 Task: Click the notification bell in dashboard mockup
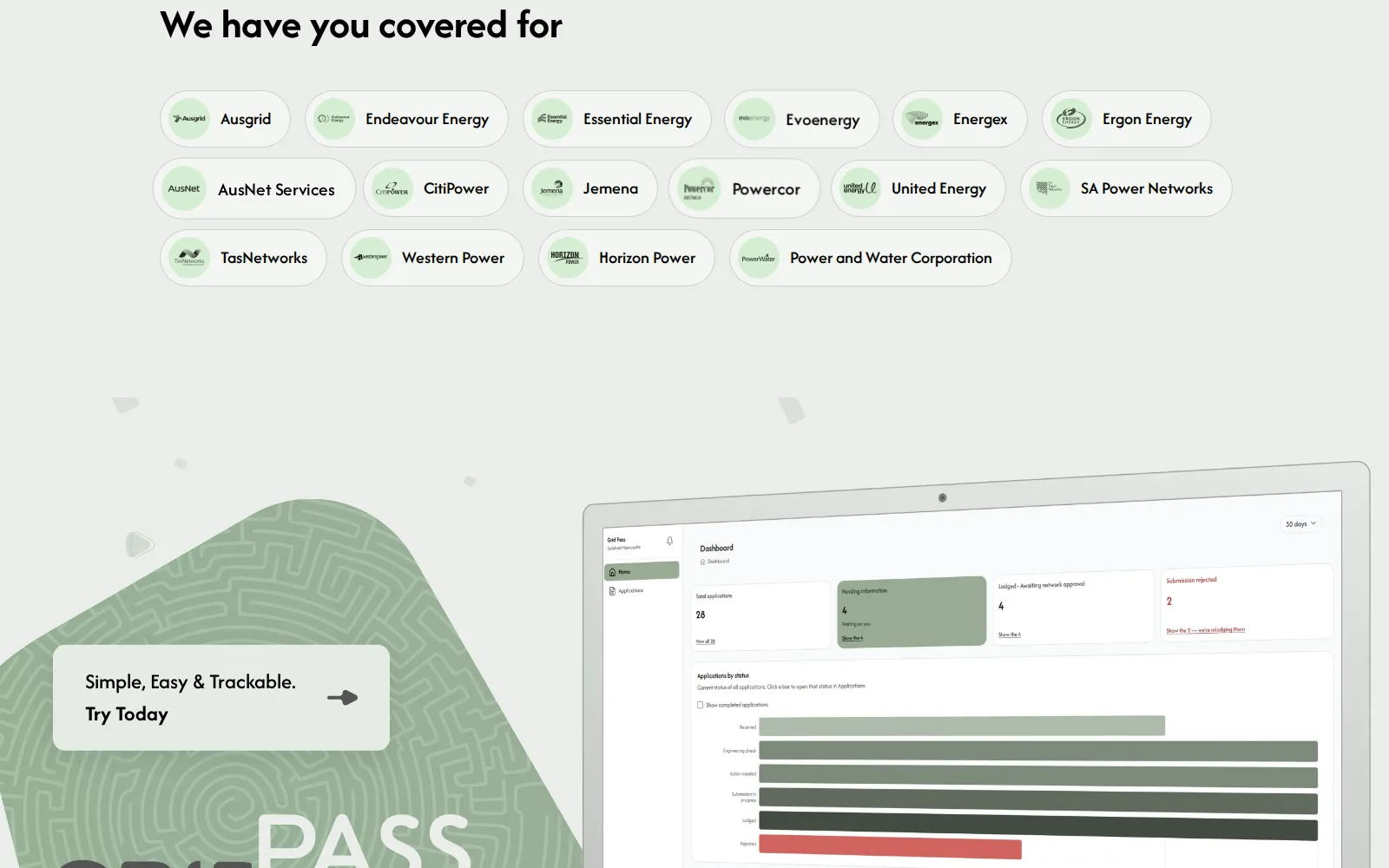coord(669,541)
